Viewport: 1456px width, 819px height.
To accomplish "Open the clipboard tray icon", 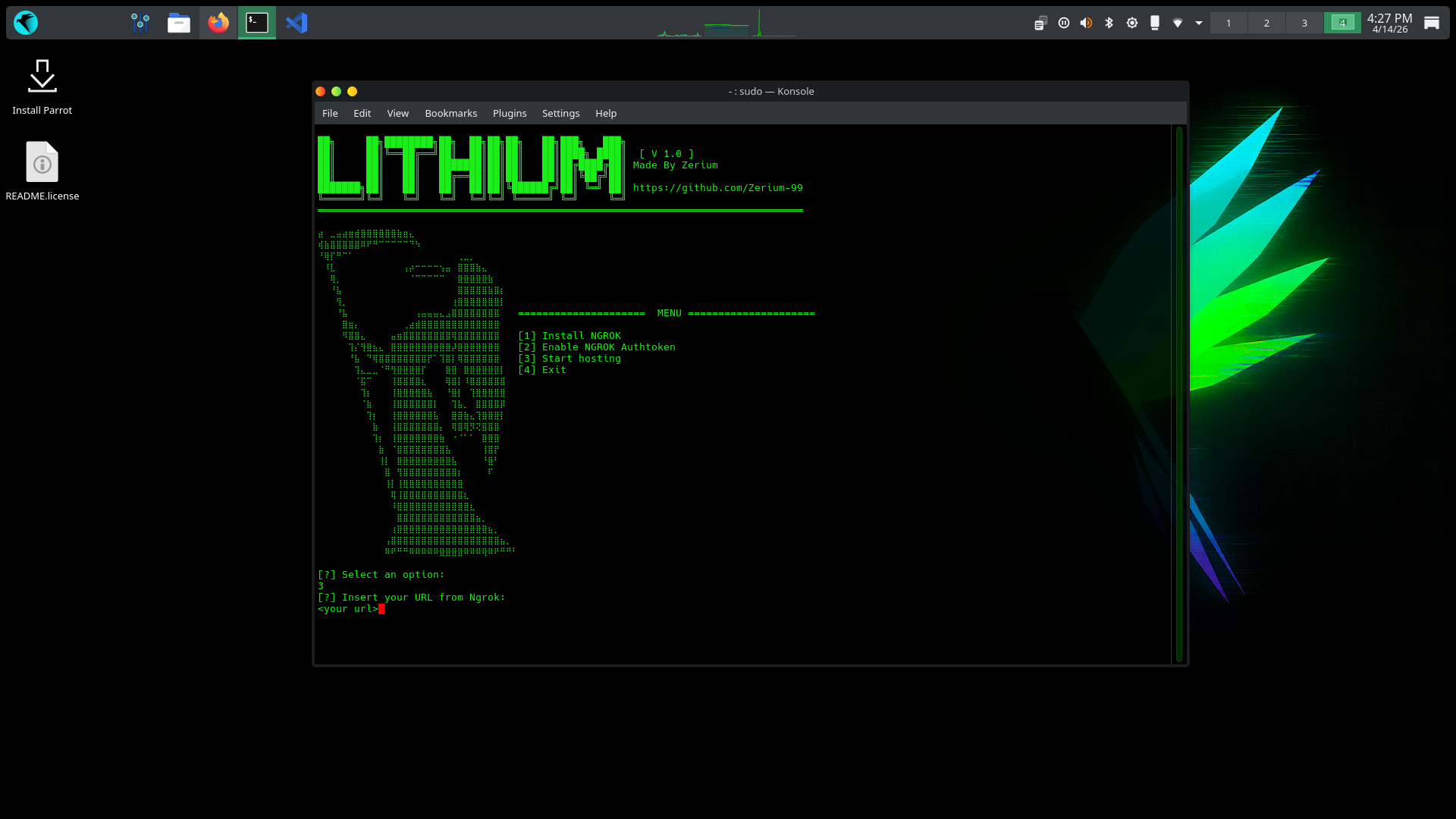I will pyautogui.click(x=1040, y=23).
